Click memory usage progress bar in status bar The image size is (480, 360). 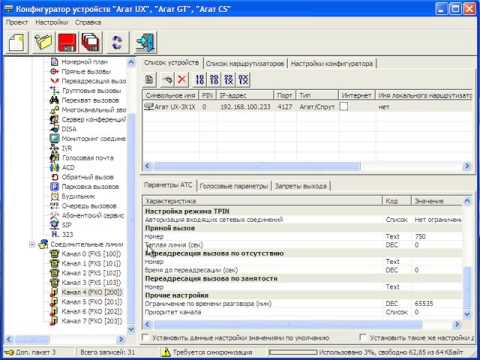pos(293,352)
